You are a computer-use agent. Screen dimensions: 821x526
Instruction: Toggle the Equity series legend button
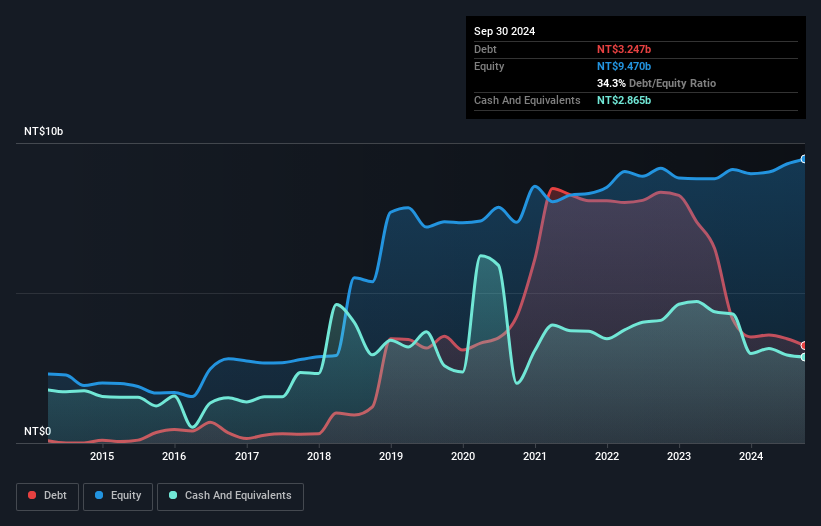tap(118, 496)
